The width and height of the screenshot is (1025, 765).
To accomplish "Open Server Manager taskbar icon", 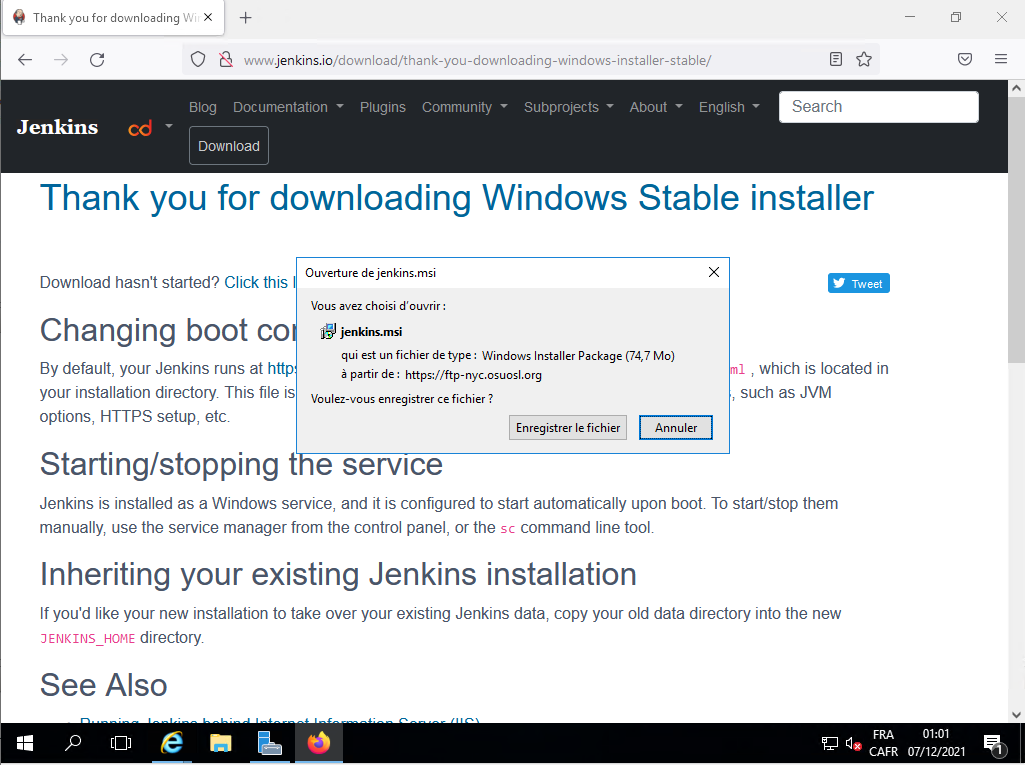I will coord(269,743).
